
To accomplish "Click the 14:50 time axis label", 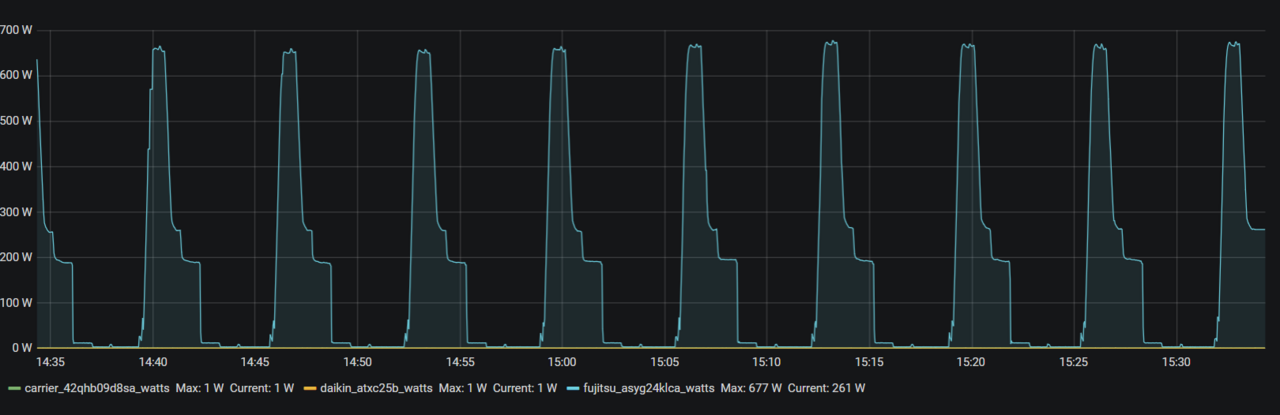I will tap(357, 361).
